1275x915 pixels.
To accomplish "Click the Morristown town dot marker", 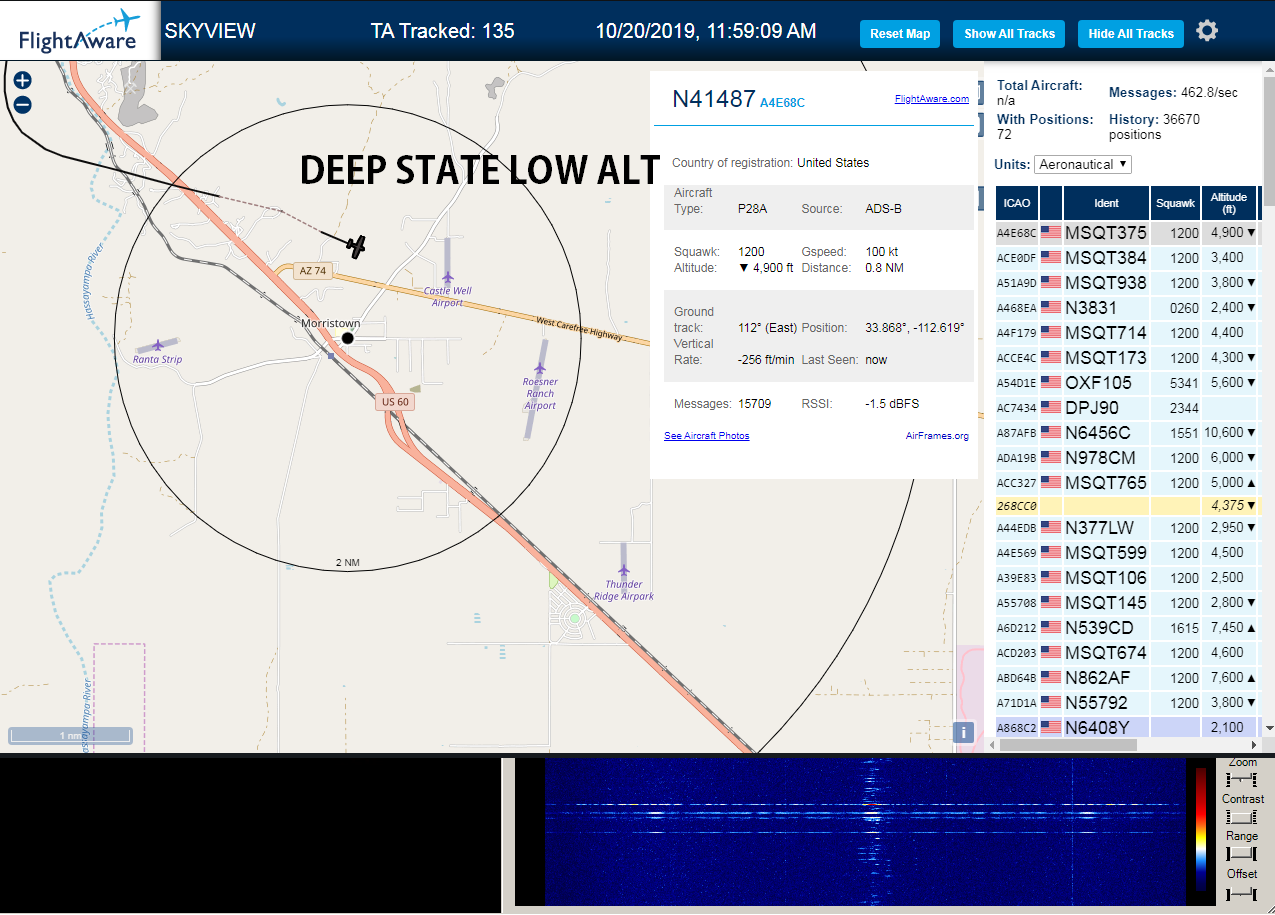I will (x=347, y=338).
